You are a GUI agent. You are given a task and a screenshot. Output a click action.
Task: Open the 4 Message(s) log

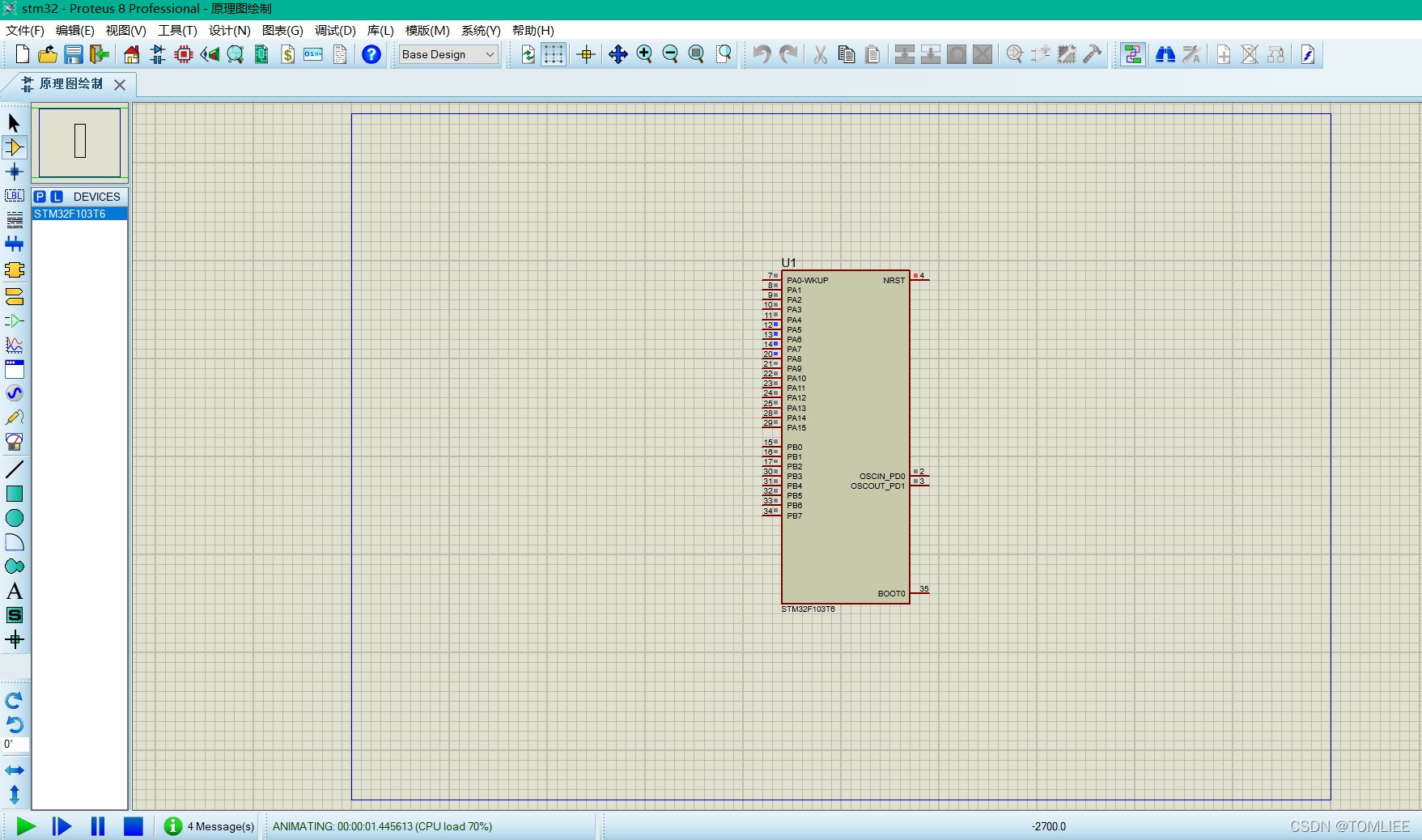pyautogui.click(x=209, y=826)
